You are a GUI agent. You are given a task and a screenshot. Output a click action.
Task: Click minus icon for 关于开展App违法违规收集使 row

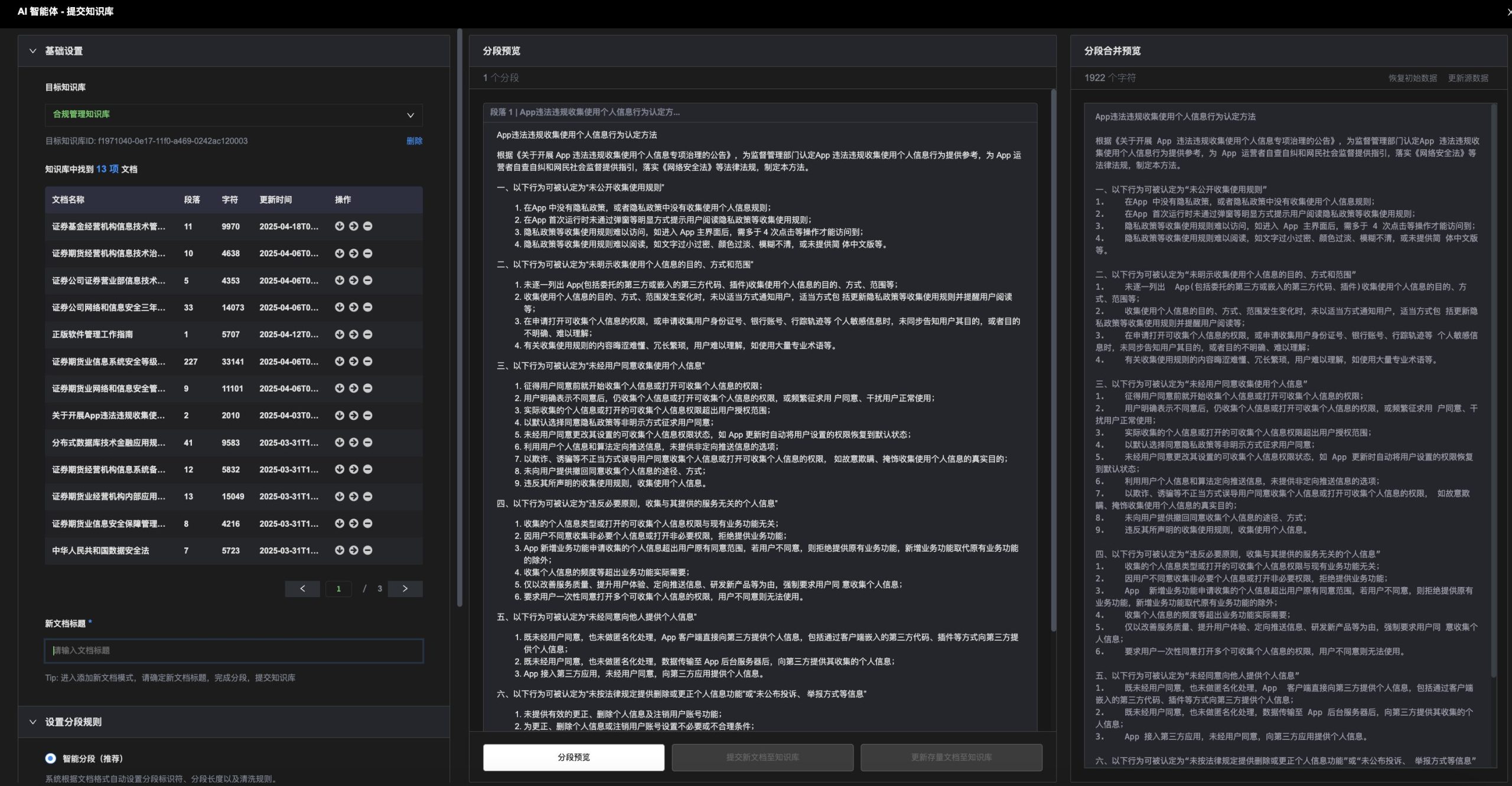click(x=367, y=415)
